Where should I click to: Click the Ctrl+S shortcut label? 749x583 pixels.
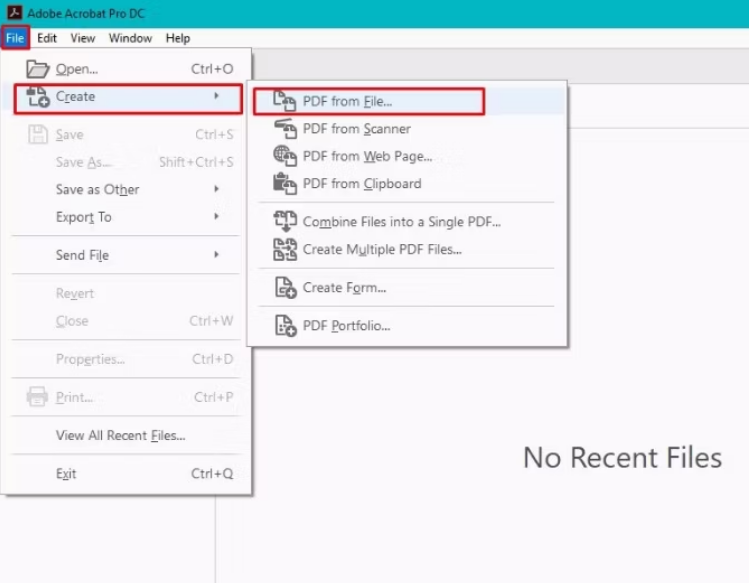pos(214,134)
